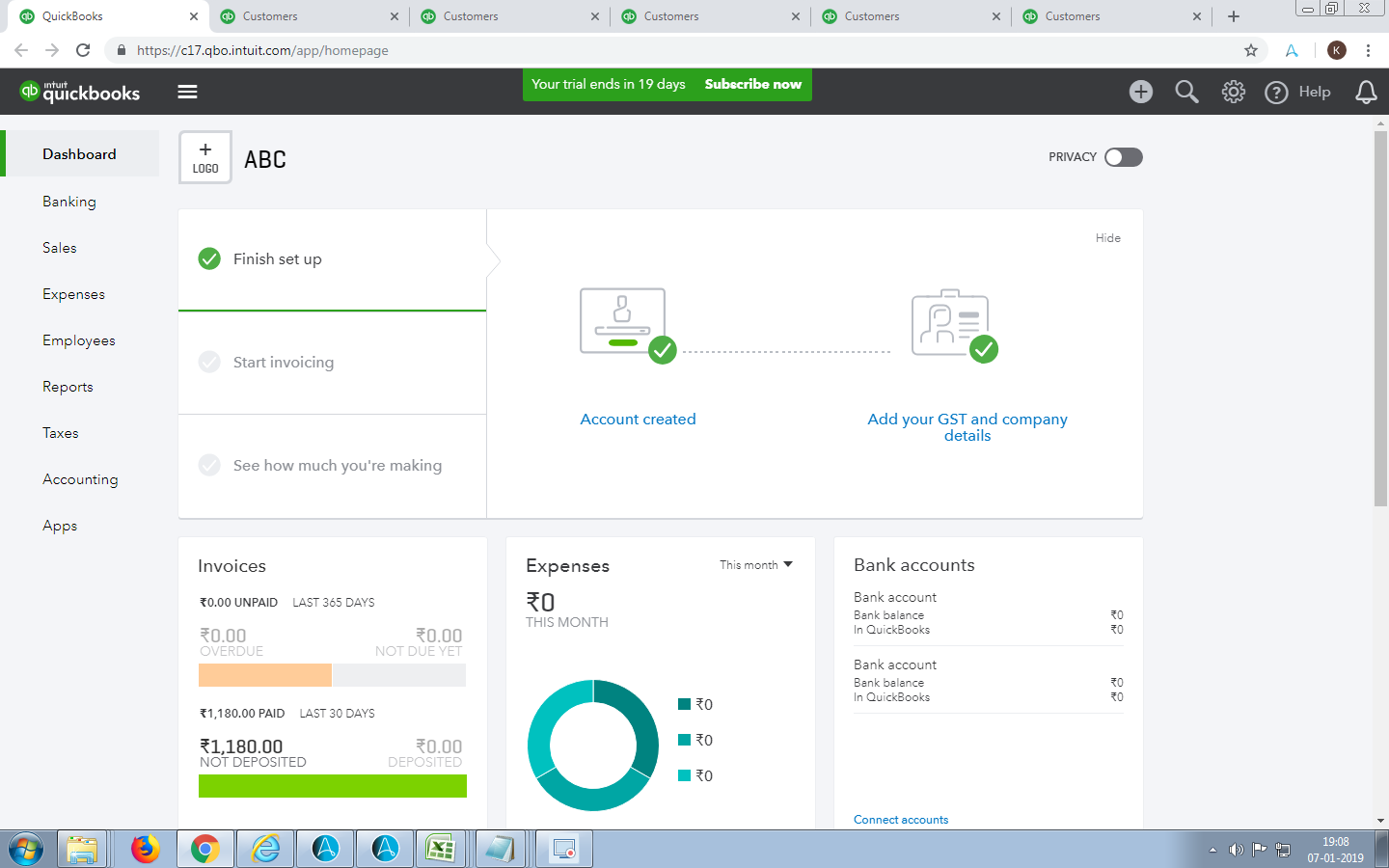Click the Connect accounts link
Screen dimensions: 1389x868
click(901, 820)
